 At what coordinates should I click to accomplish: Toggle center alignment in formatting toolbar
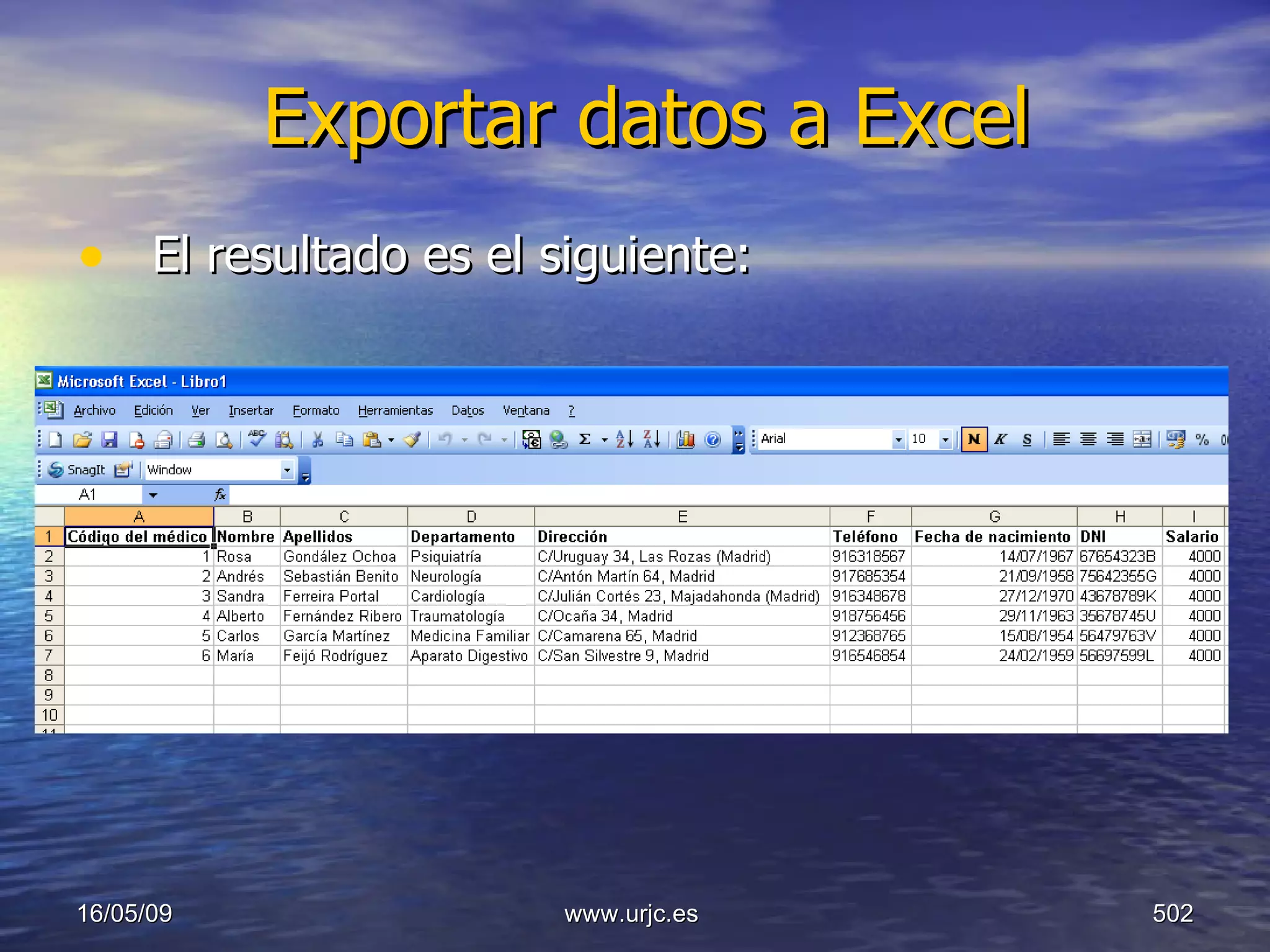1088,439
